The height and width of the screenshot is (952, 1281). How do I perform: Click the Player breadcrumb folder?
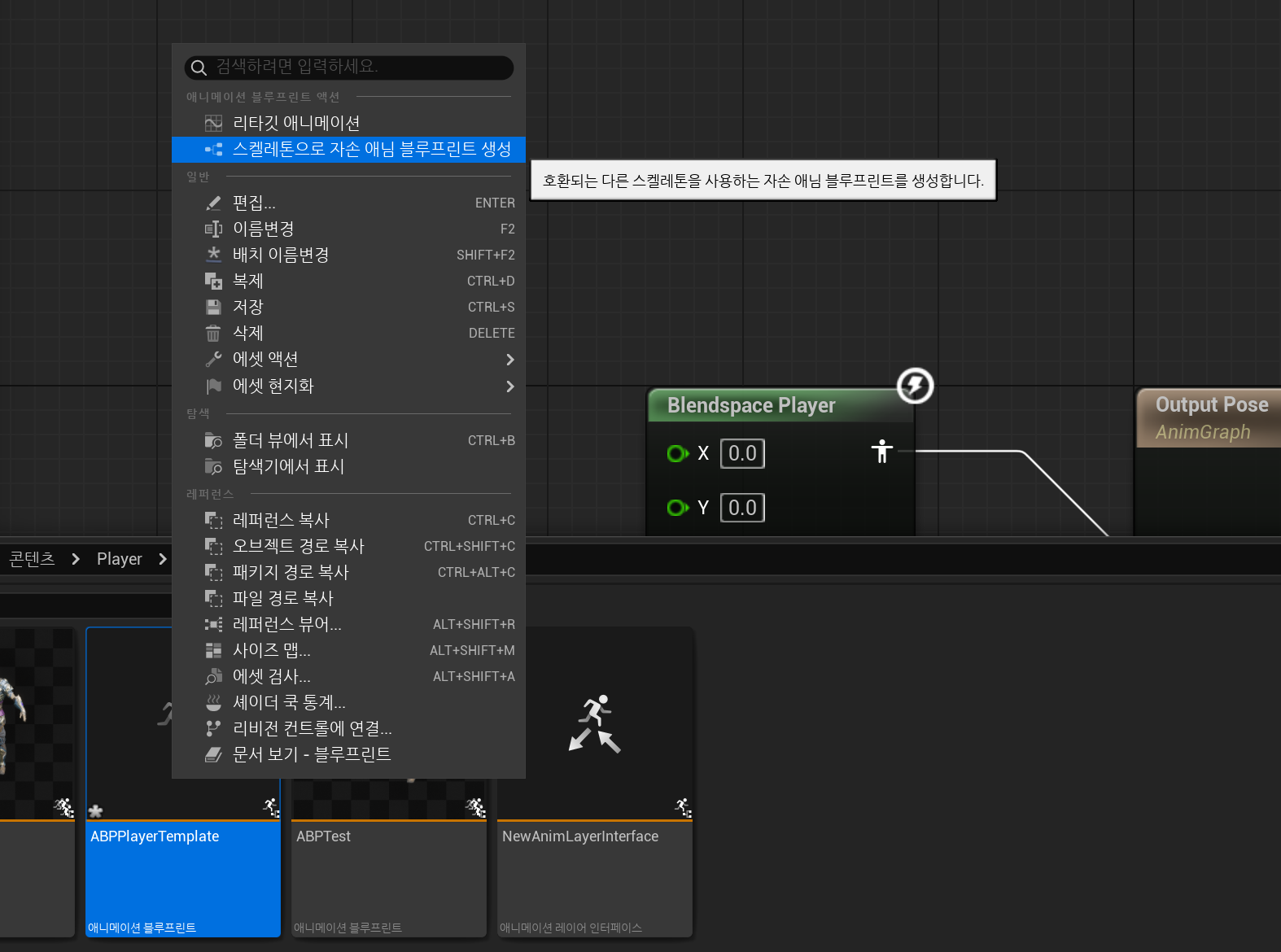pyautogui.click(x=120, y=559)
